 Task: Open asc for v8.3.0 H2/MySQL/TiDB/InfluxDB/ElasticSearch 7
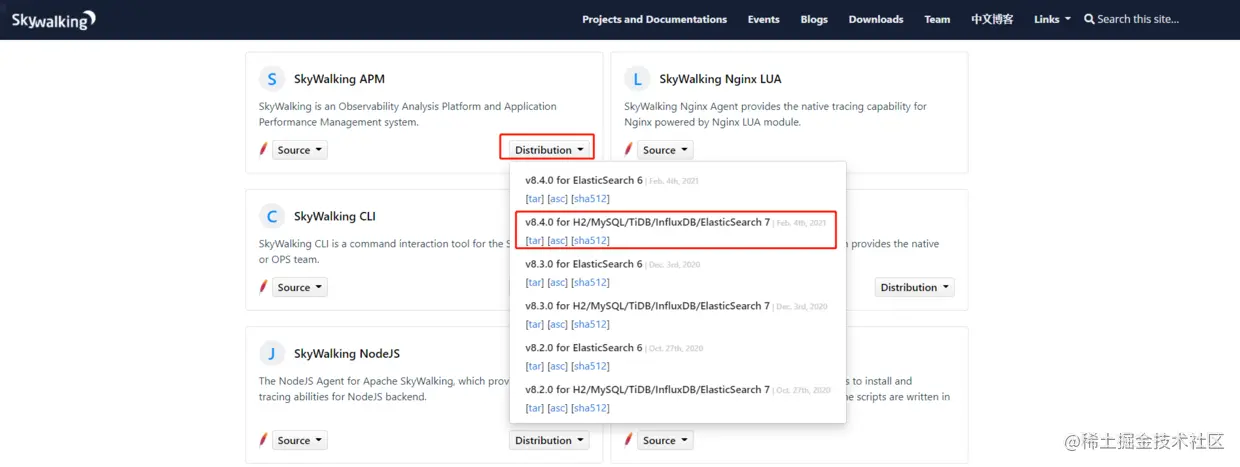pos(558,325)
